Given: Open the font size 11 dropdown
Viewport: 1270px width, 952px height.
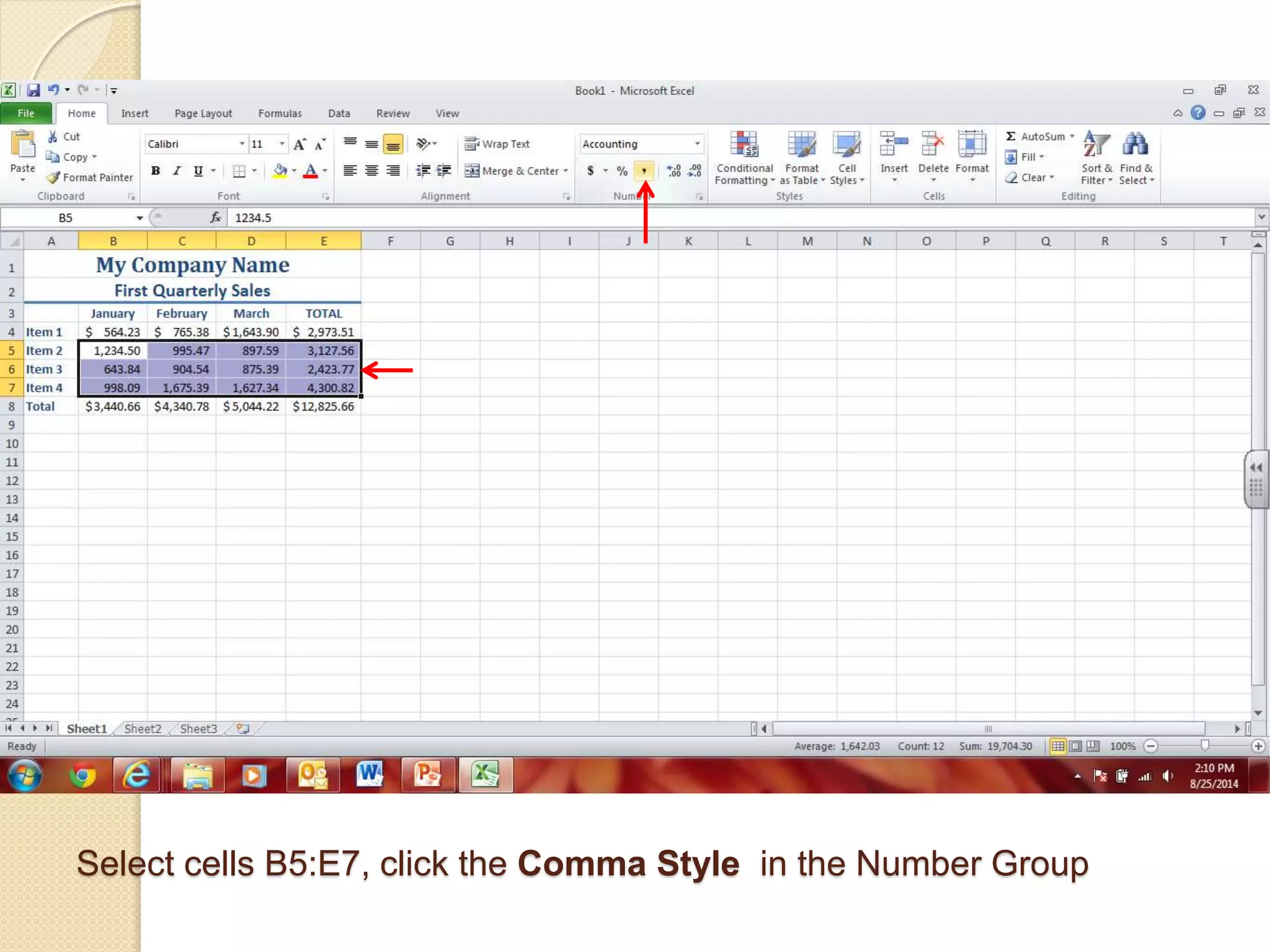Looking at the screenshot, I should tap(282, 144).
